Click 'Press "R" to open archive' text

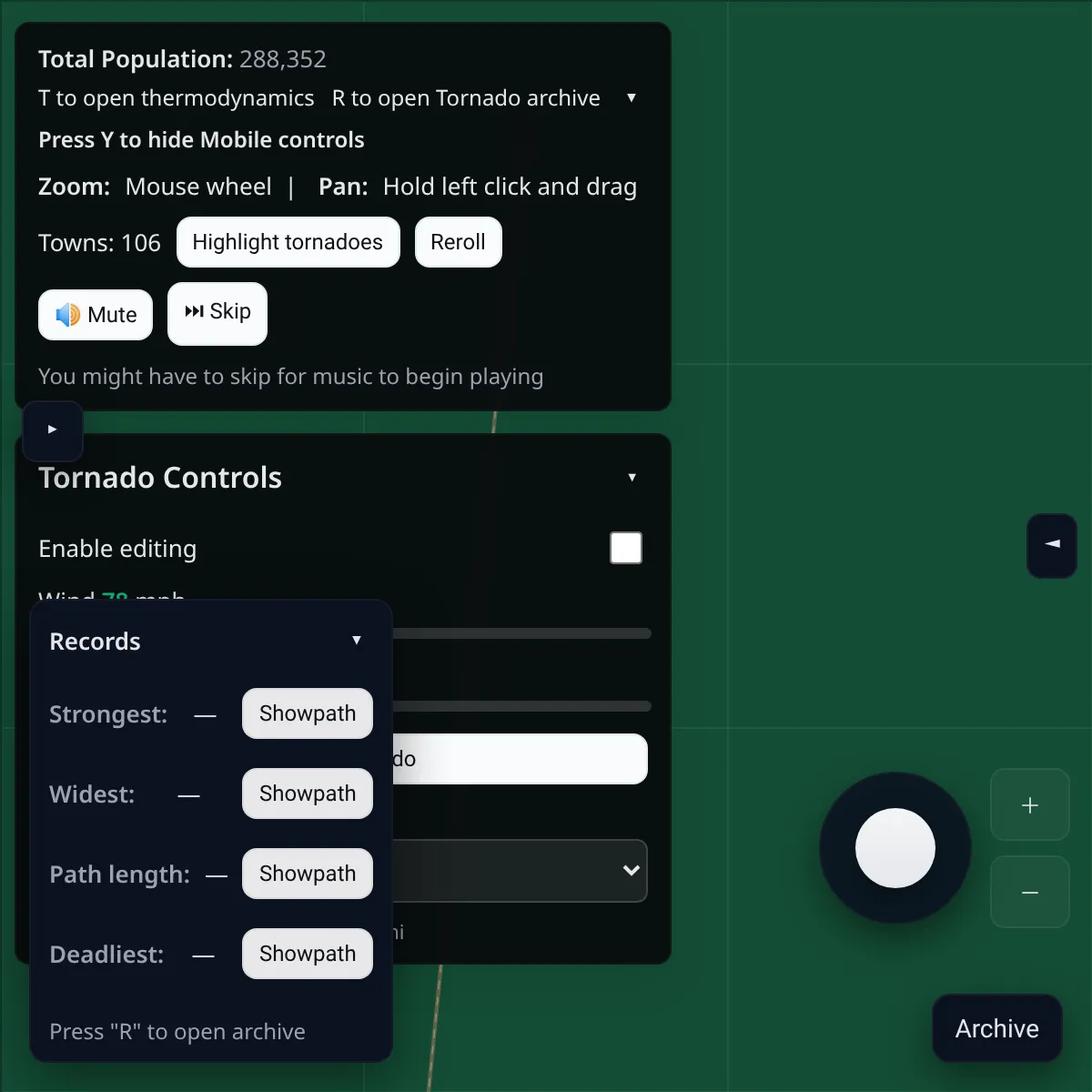click(x=177, y=1032)
